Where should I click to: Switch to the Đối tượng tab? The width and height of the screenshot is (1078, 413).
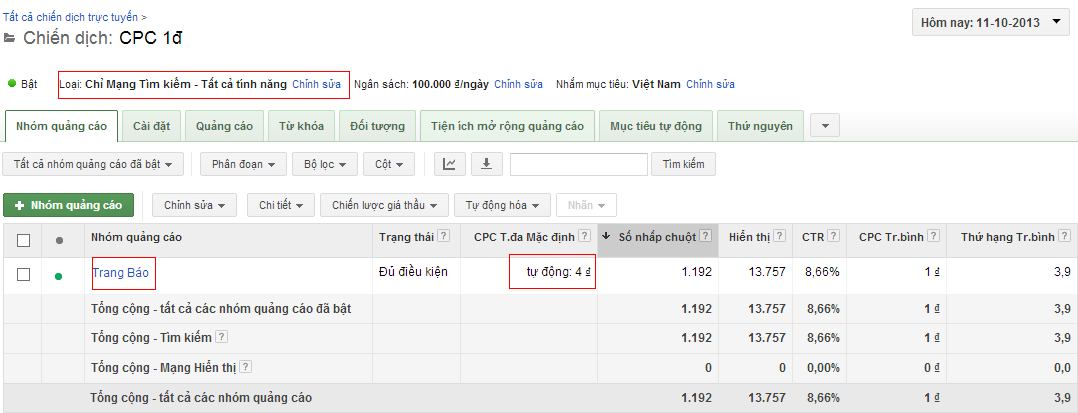[x=377, y=126]
